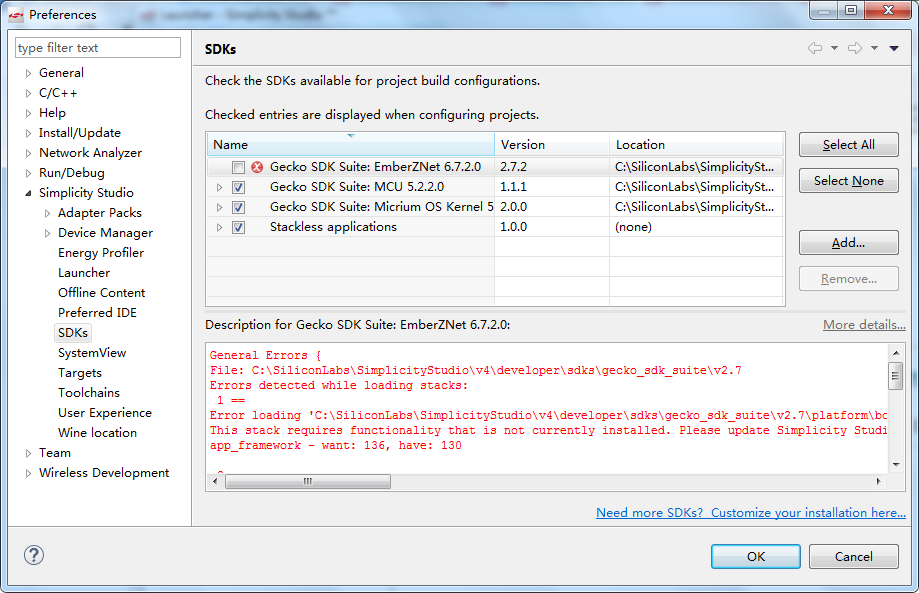The width and height of the screenshot is (919, 593).
Task: Open the Targets preference page
Action: 80,372
